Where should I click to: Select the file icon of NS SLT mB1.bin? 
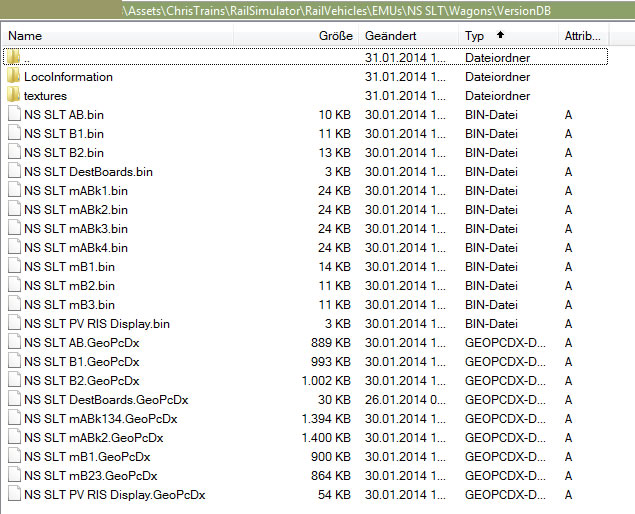click(x=14, y=266)
